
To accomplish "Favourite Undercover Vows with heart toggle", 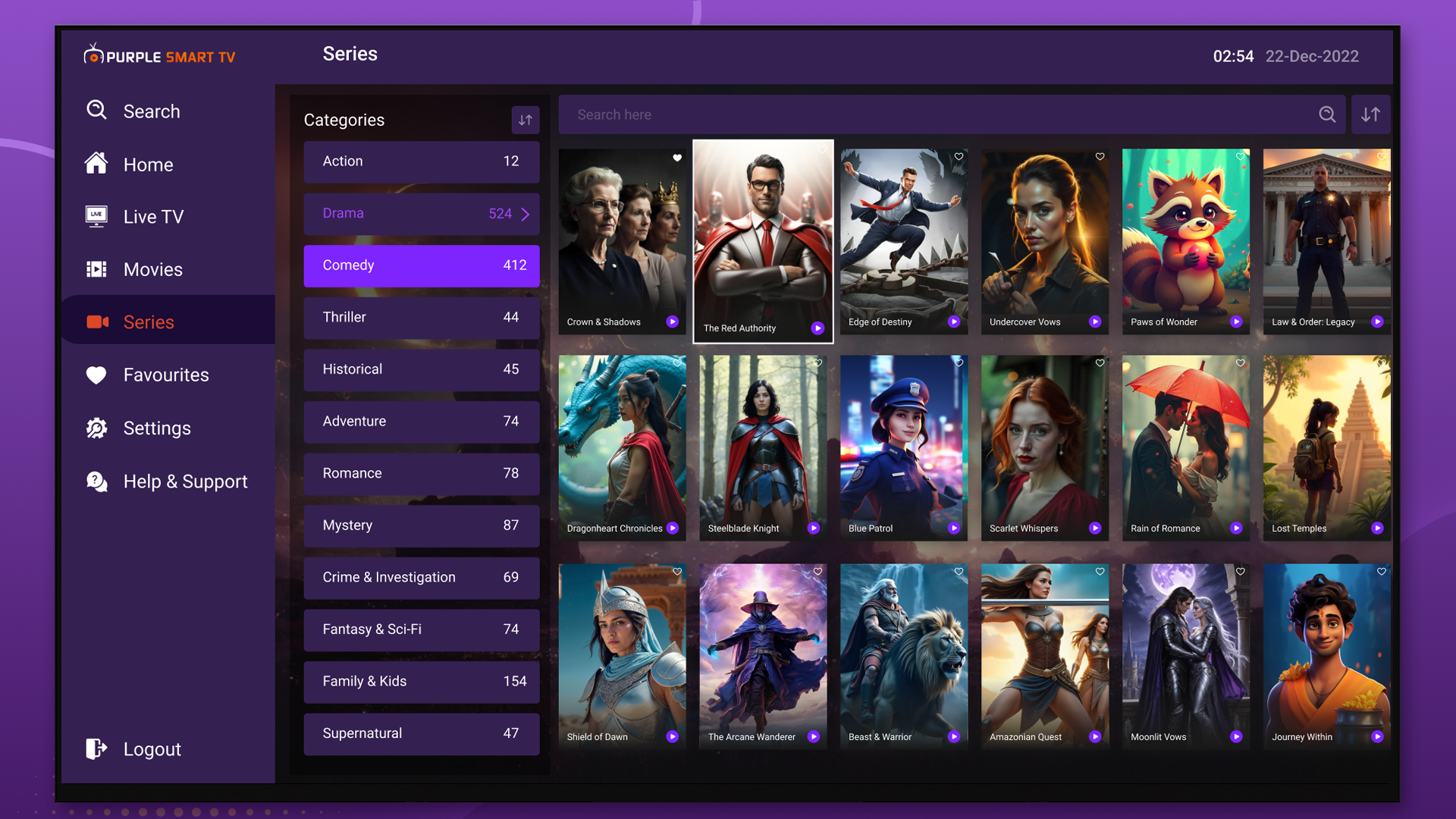I will pyautogui.click(x=1100, y=157).
